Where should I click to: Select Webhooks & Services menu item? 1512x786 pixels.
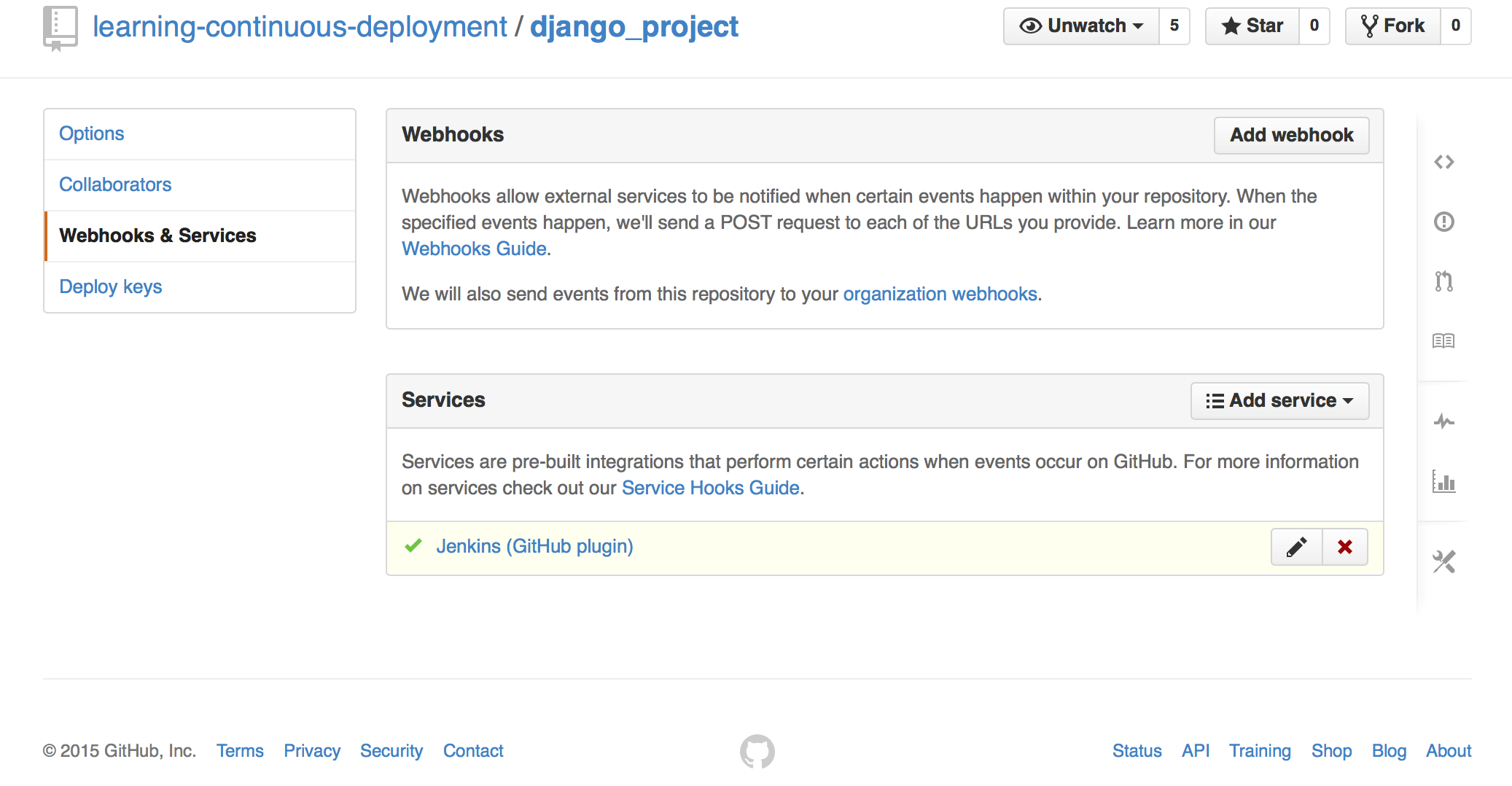tap(200, 236)
